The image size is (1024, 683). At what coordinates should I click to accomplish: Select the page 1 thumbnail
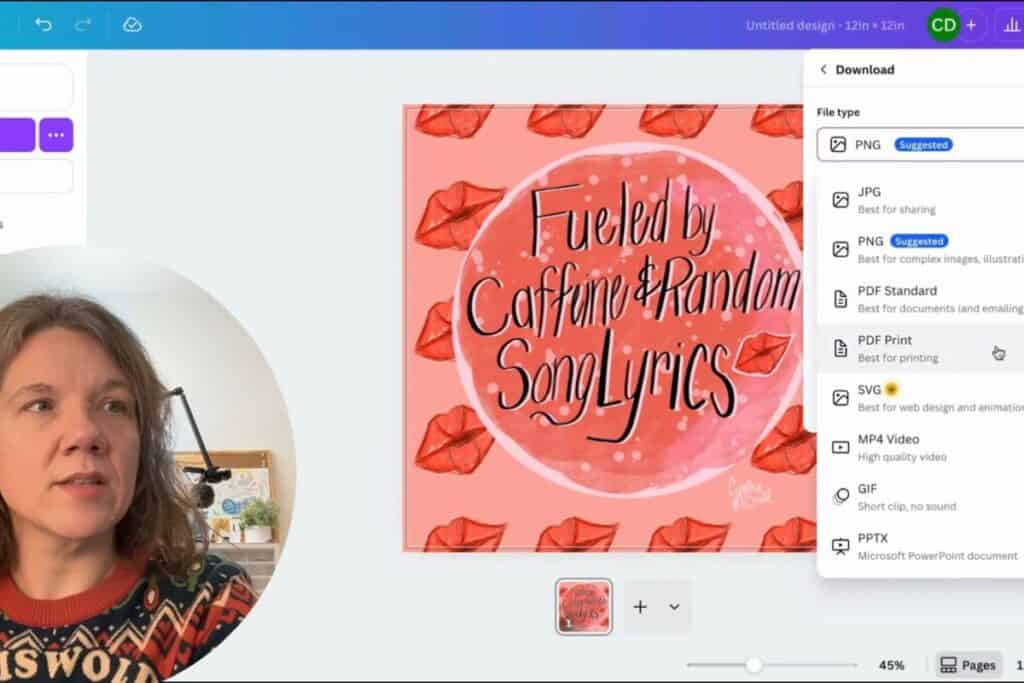click(x=583, y=606)
